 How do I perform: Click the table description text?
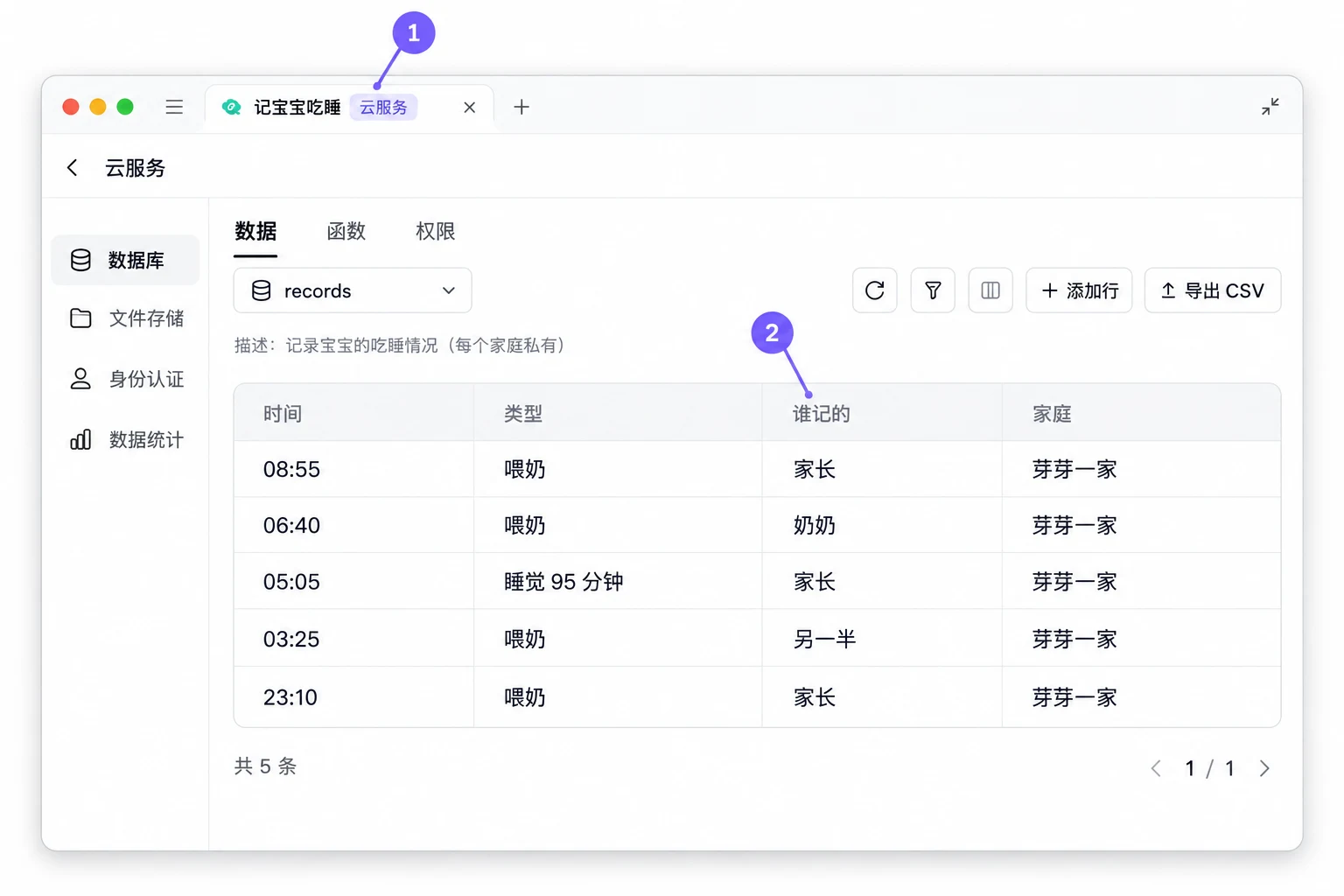[x=402, y=346]
